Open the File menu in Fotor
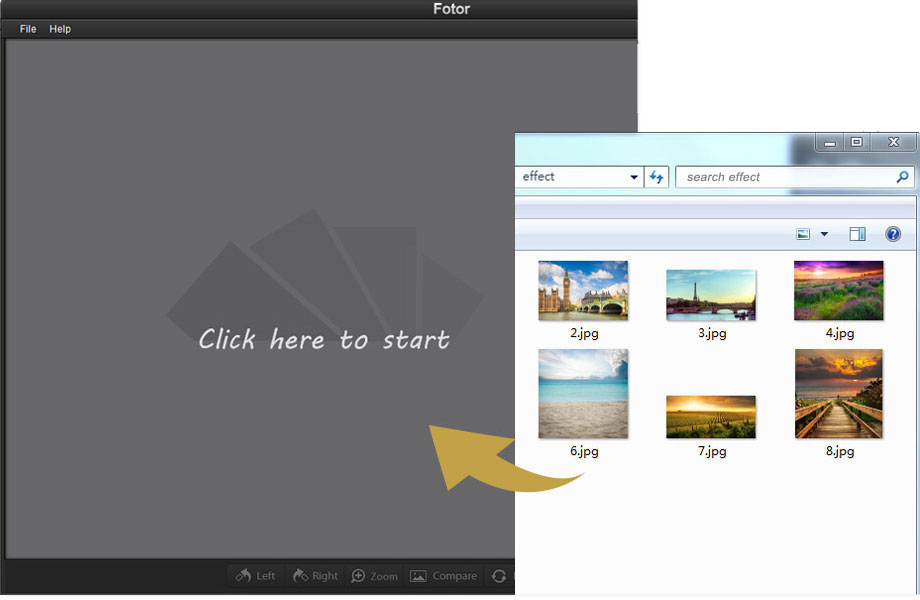 [x=28, y=29]
